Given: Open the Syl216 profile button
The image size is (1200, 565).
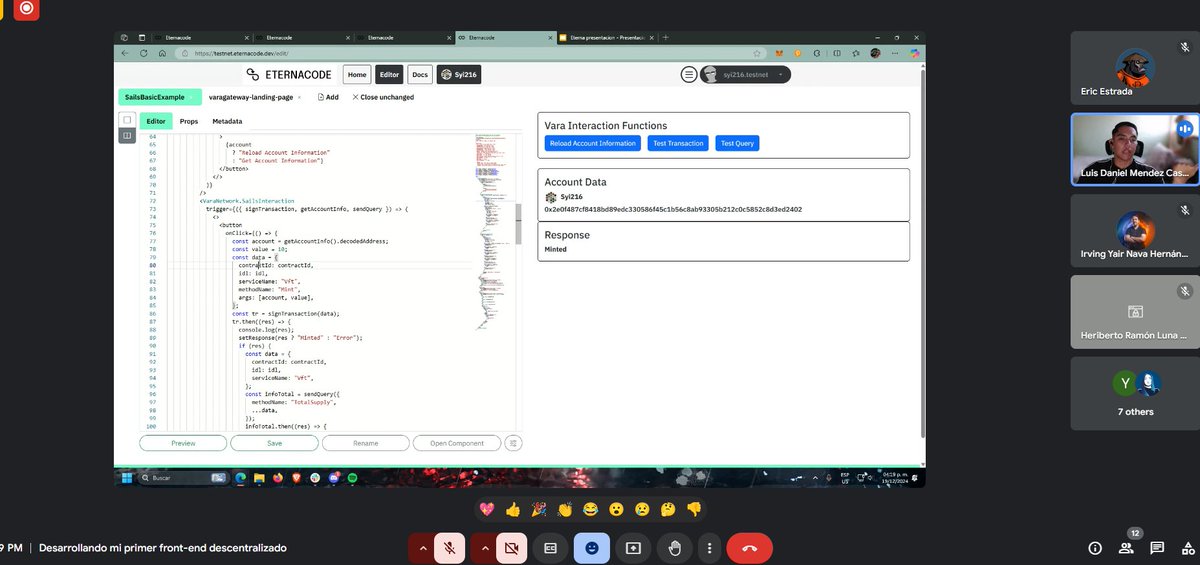Looking at the screenshot, I should pyautogui.click(x=459, y=74).
